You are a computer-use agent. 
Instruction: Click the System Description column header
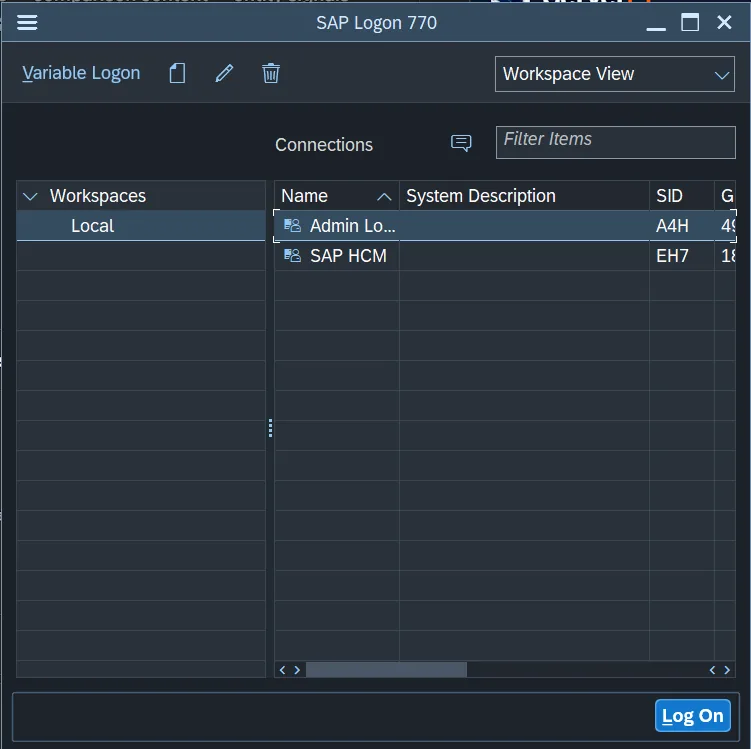(524, 196)
